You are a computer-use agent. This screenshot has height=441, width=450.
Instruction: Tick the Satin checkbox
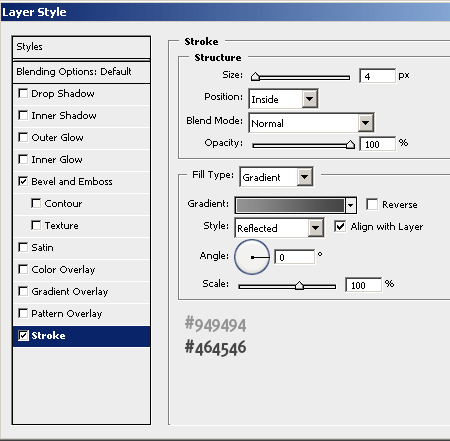[23, 247]
